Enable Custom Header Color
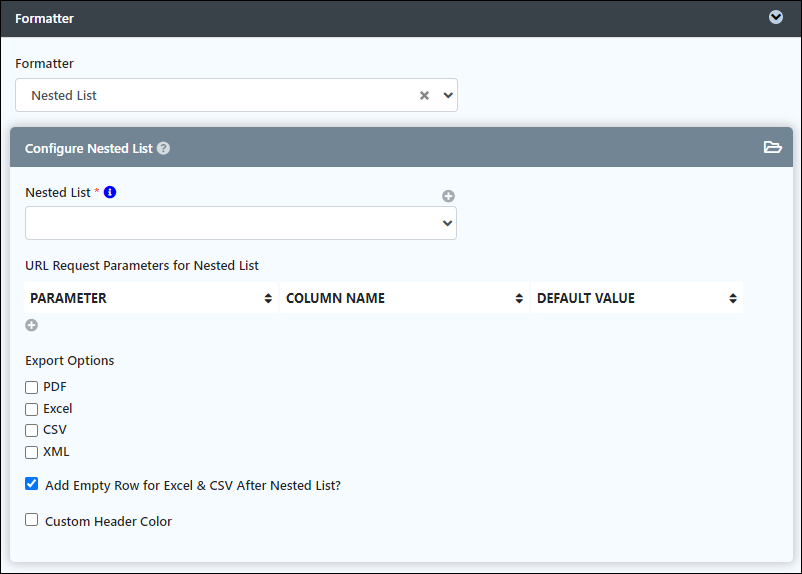The width and height of the screenshot is (802, 574). click(x=32, y=520)
